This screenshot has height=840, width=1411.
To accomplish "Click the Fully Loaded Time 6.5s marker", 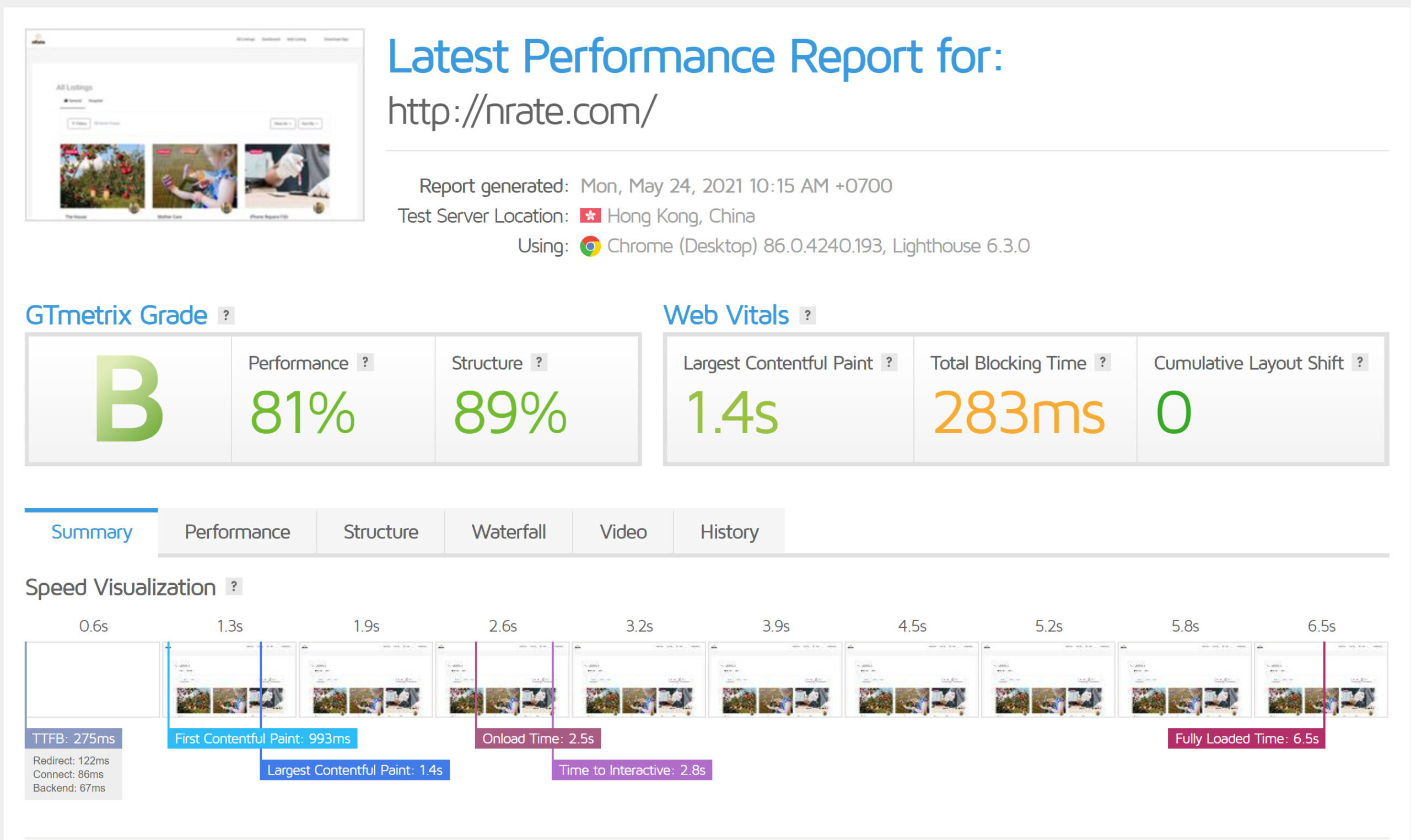I will [x=1246, y=739].
